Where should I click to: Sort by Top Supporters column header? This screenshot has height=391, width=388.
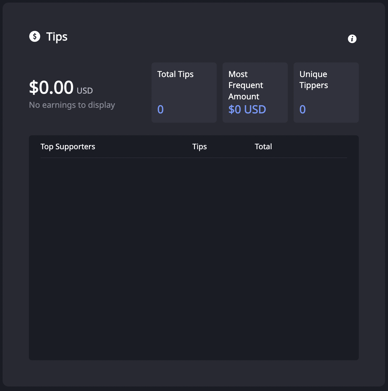pos(68,147)
